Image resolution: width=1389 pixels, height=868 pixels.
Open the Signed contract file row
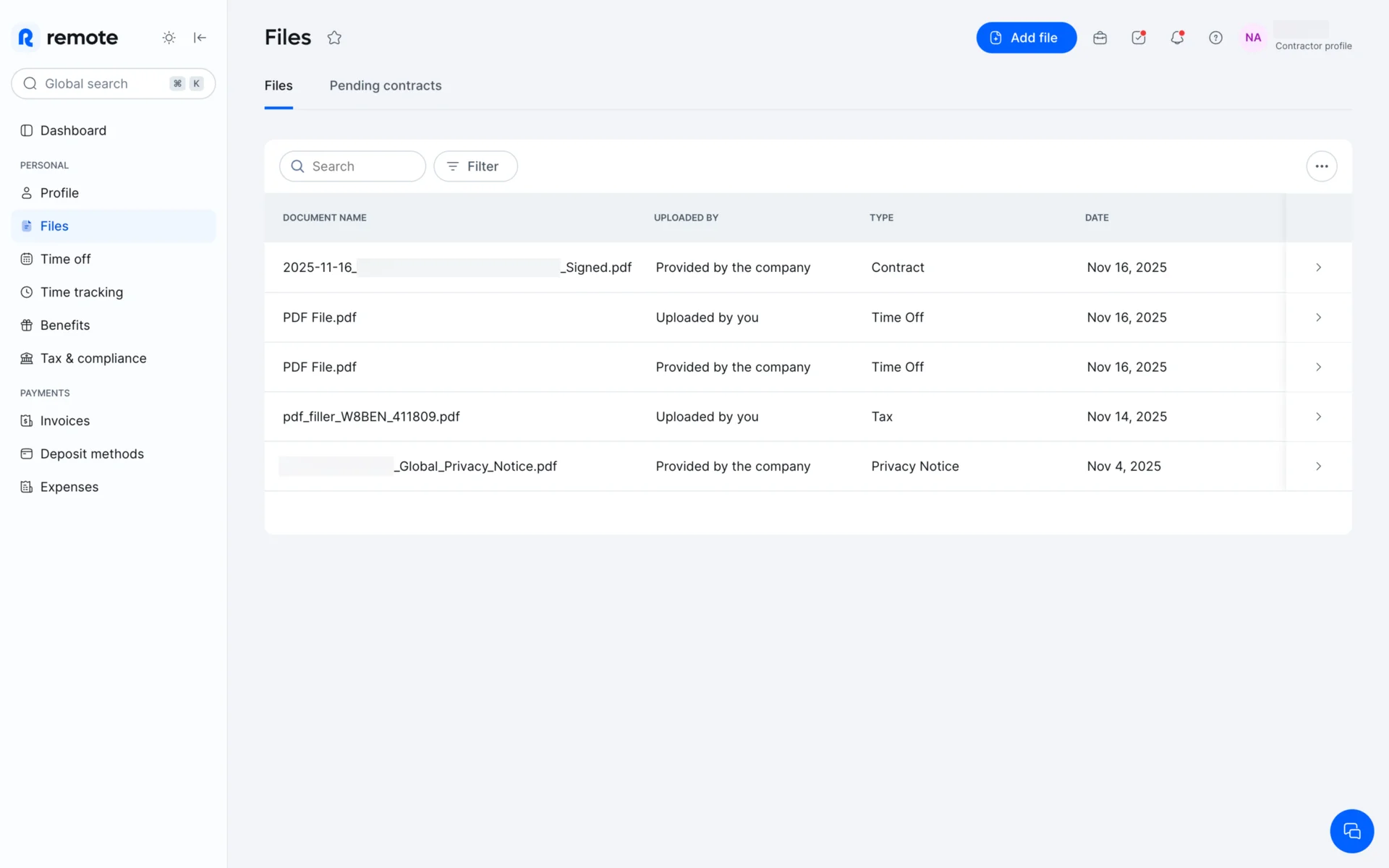(x=457, y=268)
